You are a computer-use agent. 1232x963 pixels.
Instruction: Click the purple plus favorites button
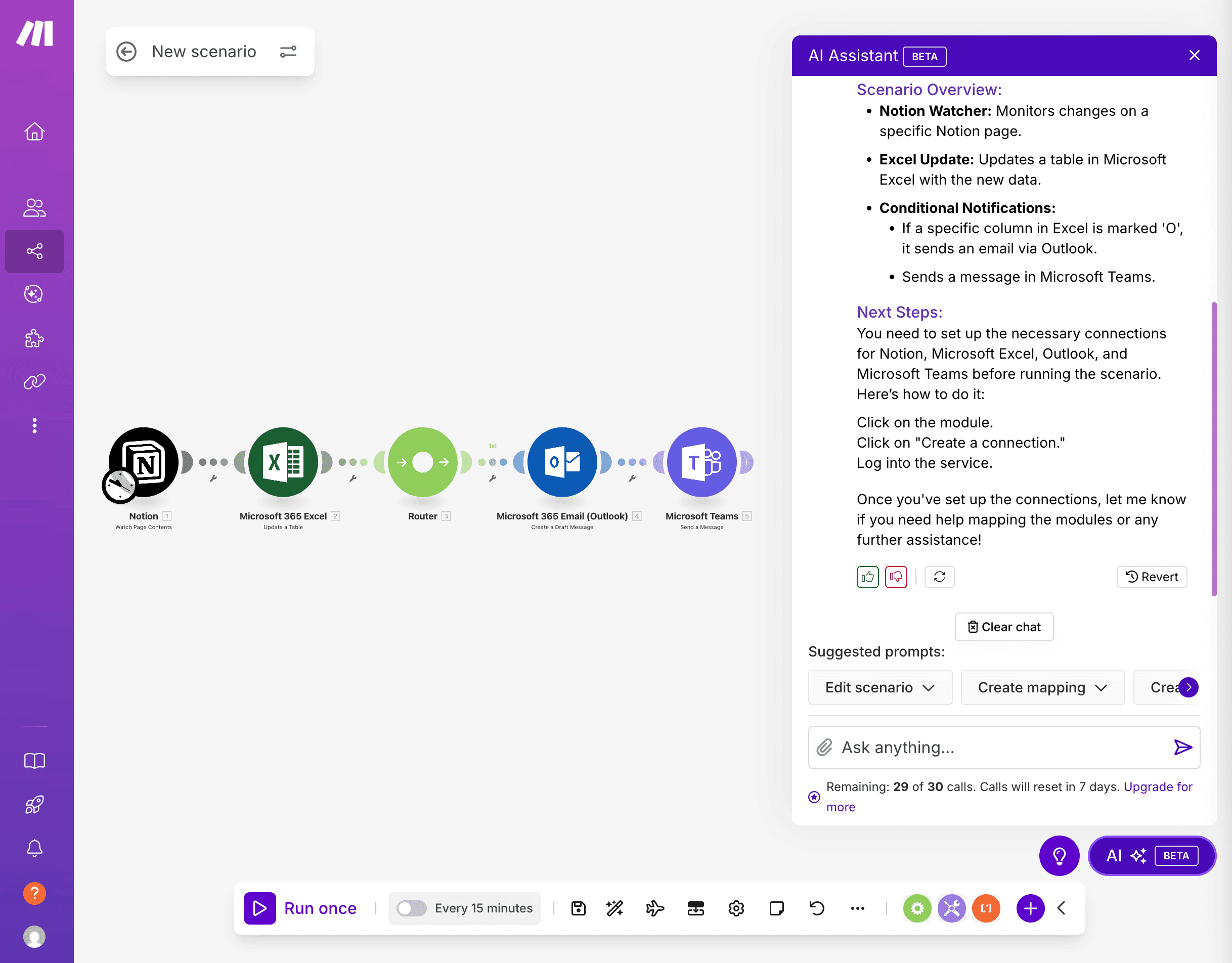point(1031,908)
